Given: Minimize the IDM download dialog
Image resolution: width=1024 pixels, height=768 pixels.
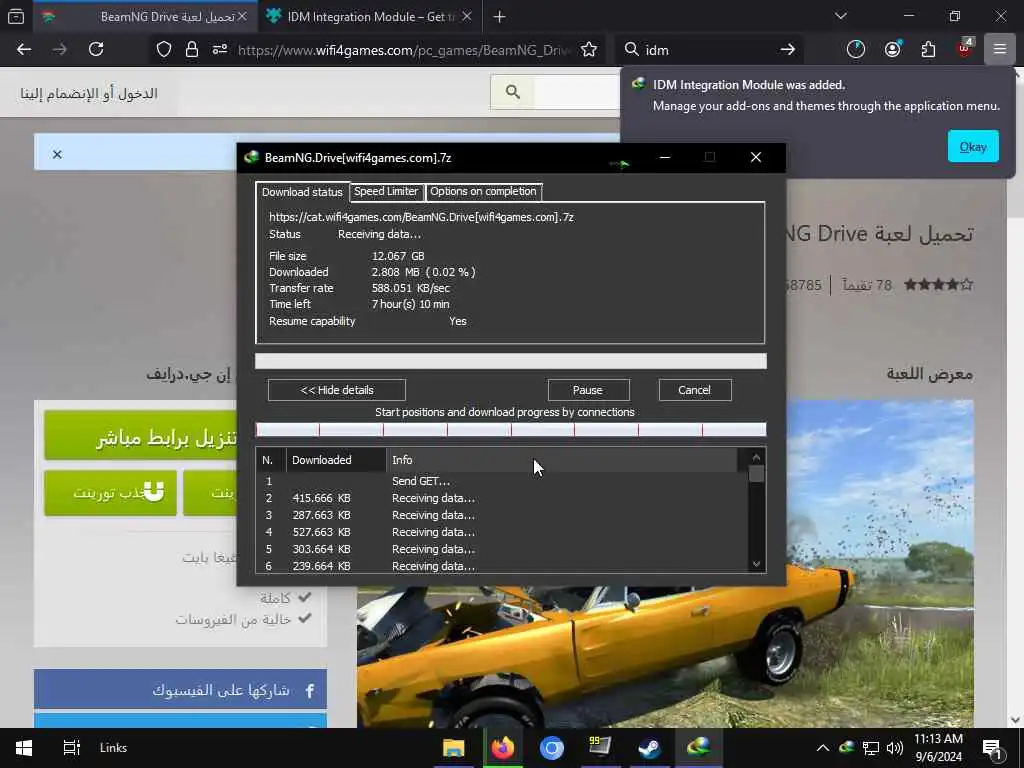Looking at the screenshot, I should [665, 157].
